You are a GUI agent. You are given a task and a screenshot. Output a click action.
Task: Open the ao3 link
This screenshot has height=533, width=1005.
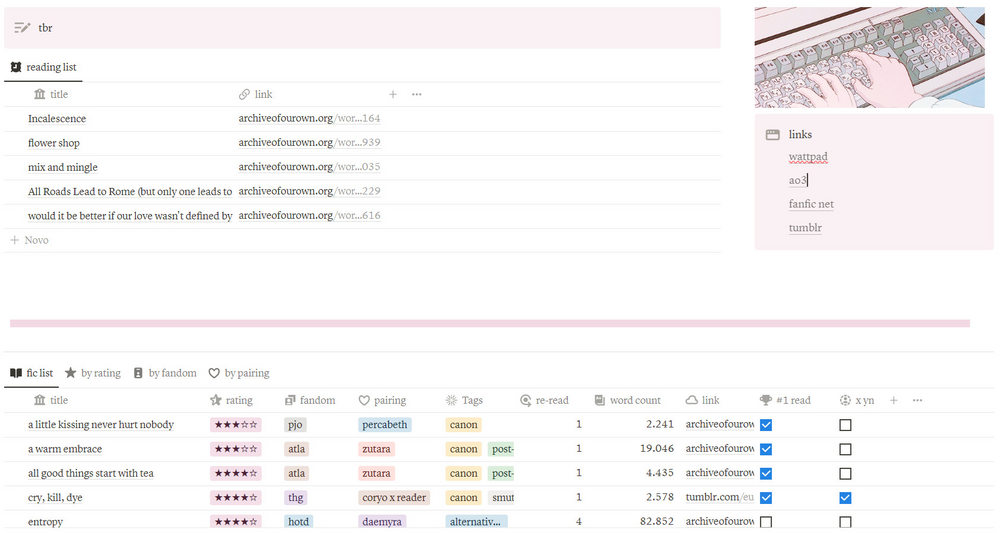[797, 181]
